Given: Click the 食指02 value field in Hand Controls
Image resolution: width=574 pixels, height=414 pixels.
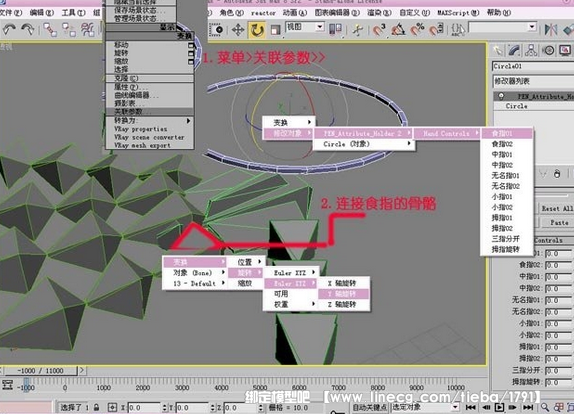Looking at the screenshot, I should click(x=558, y=265).
